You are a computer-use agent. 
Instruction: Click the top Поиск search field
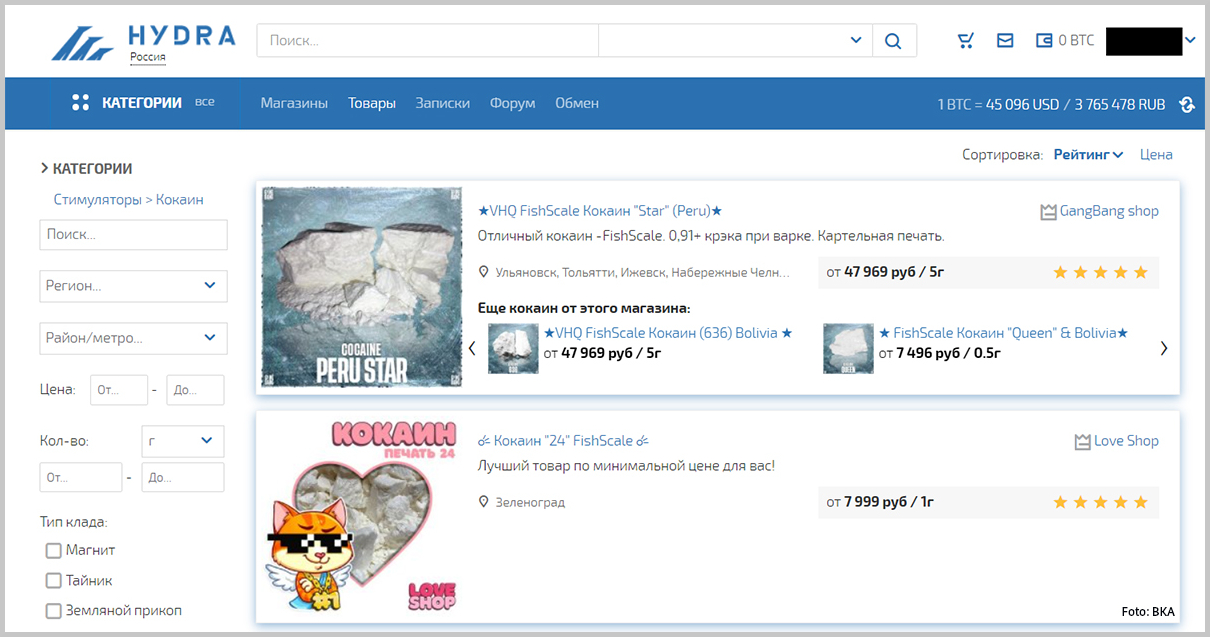(427, 41)
